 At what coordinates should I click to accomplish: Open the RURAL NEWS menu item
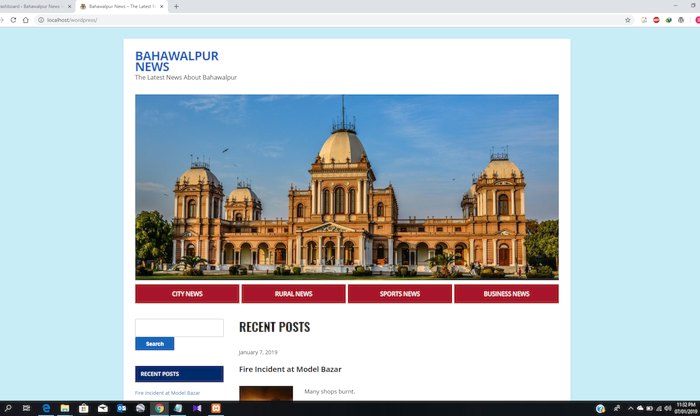[x=293, y=294]
